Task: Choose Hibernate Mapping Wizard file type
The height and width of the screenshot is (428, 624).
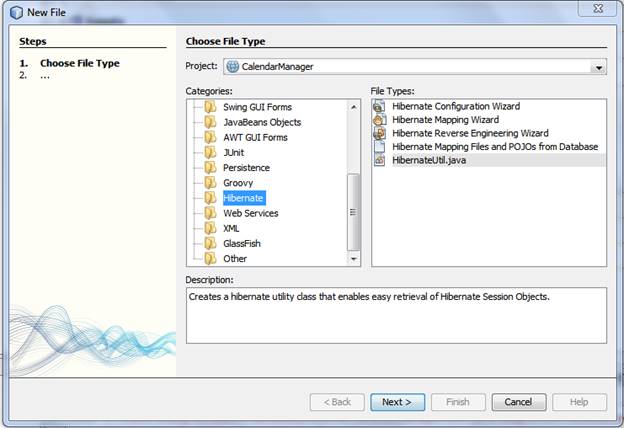Action: tap(445, 120)
